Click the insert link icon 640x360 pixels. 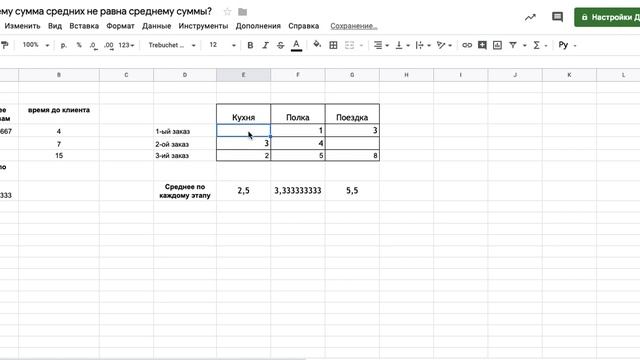(467, 45)
